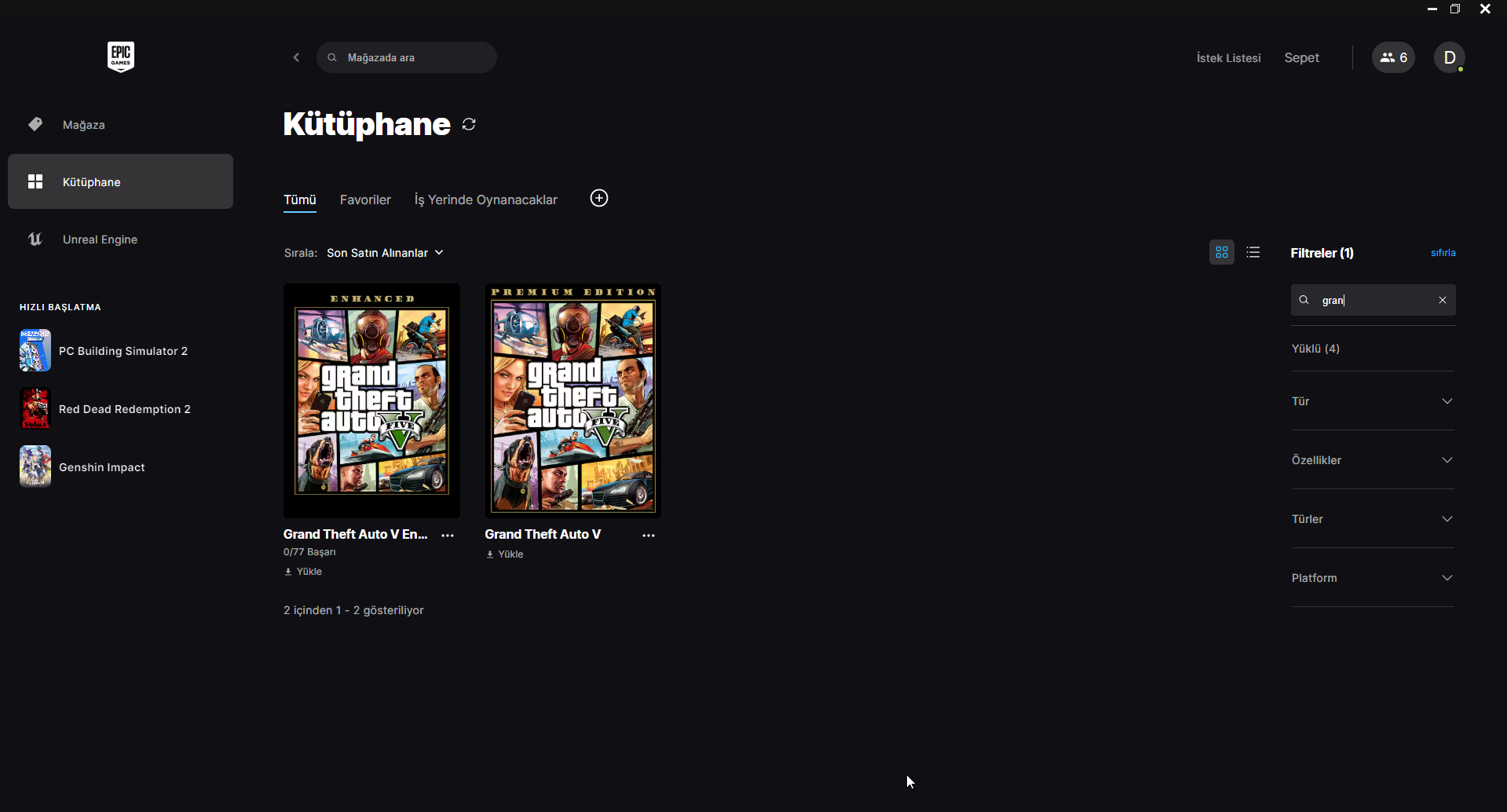Click the 0/77 Başarı achievements text
Screen dimensions: 1507x812
309,552
